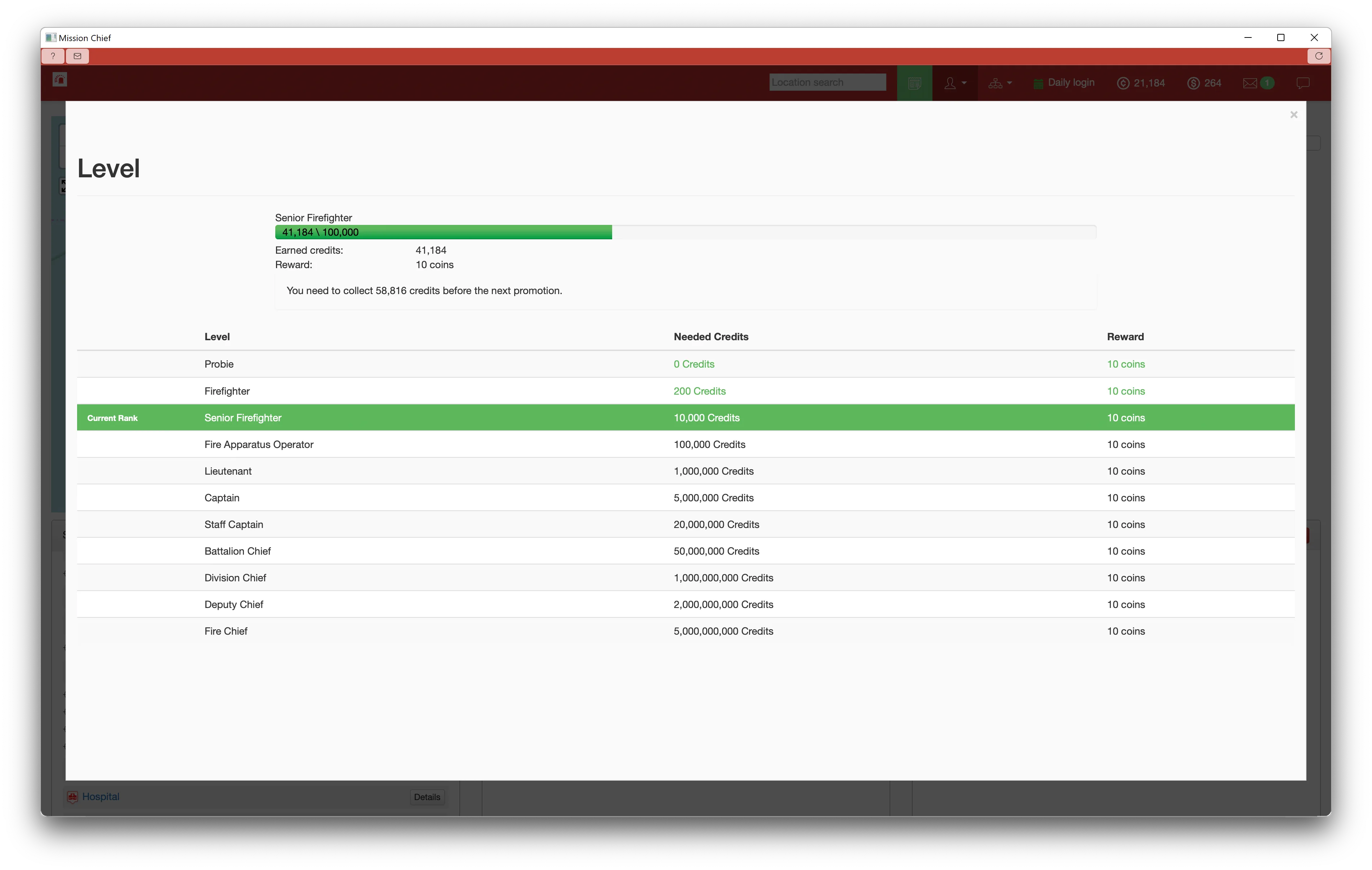Click the Reward column header
1372x870 pixels.
click(x=1125, y=337)
